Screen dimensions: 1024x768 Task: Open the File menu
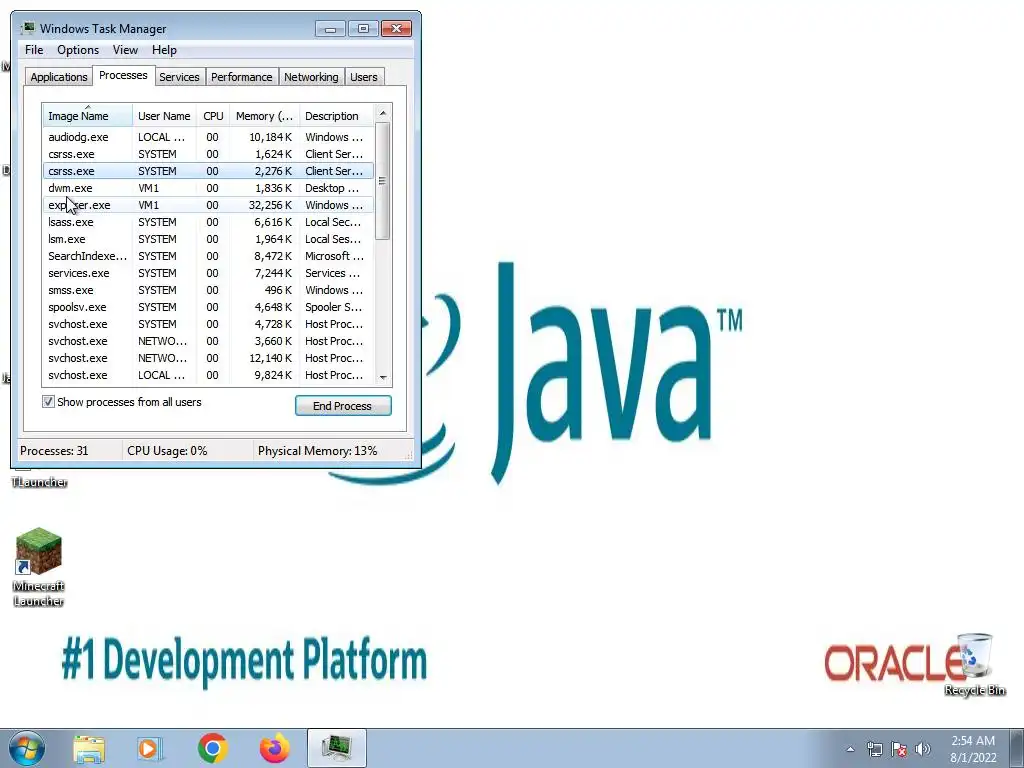[34, 50]
